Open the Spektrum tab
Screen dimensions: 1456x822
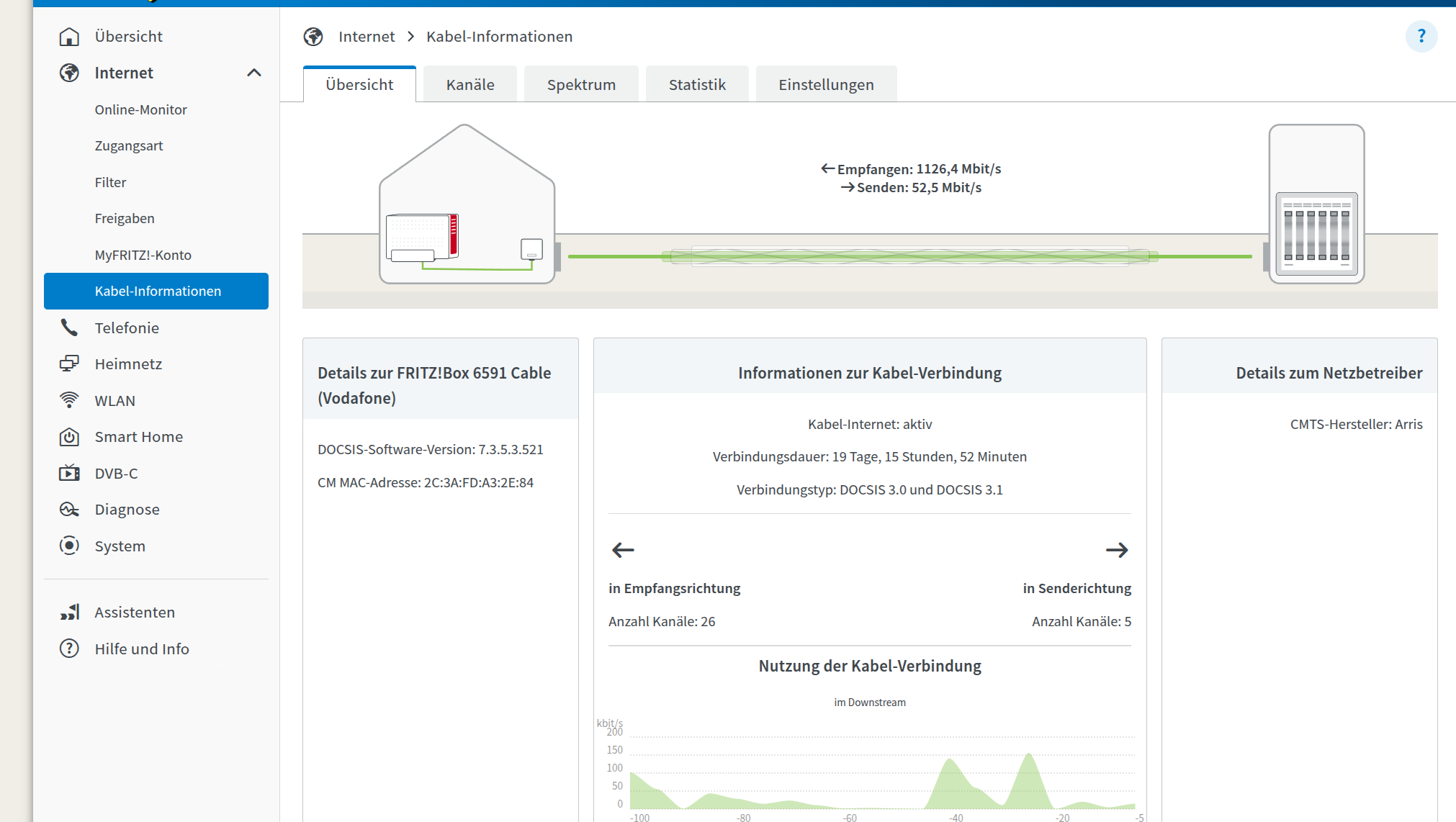581,85
